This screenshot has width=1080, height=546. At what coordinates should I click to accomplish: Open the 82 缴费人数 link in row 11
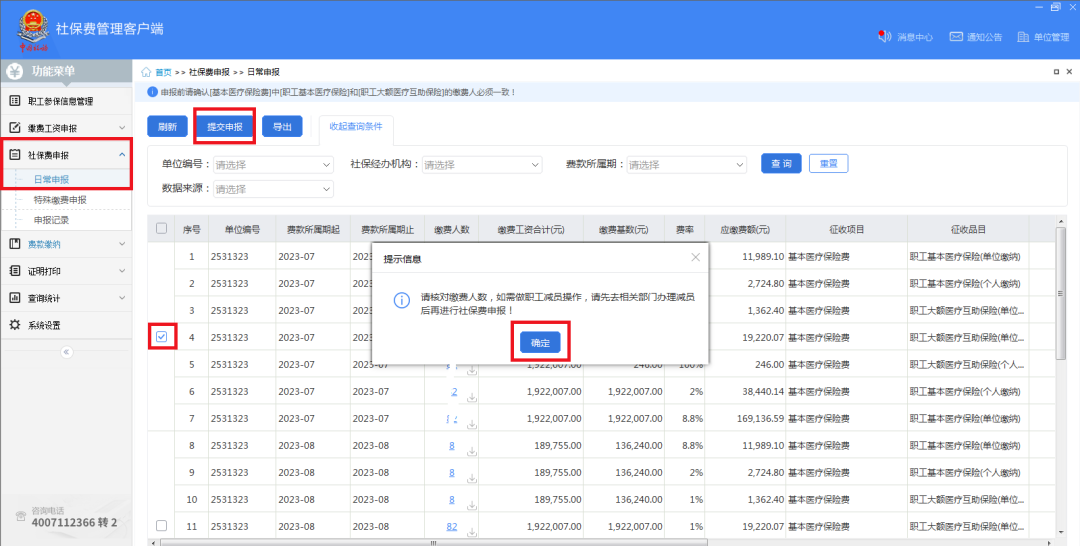(x=452, y=526)
